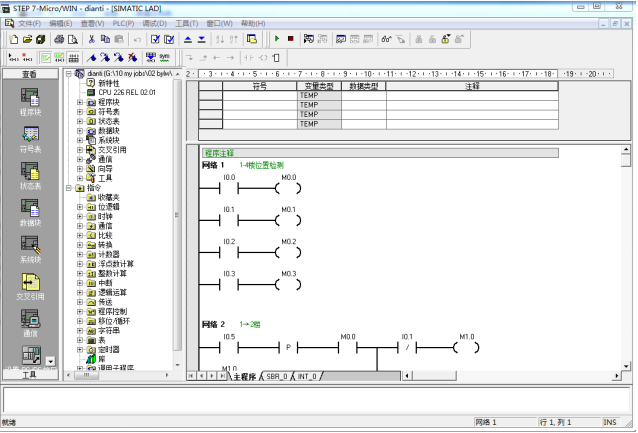Open the 调试(D) menu

click(x=154, y=24)
